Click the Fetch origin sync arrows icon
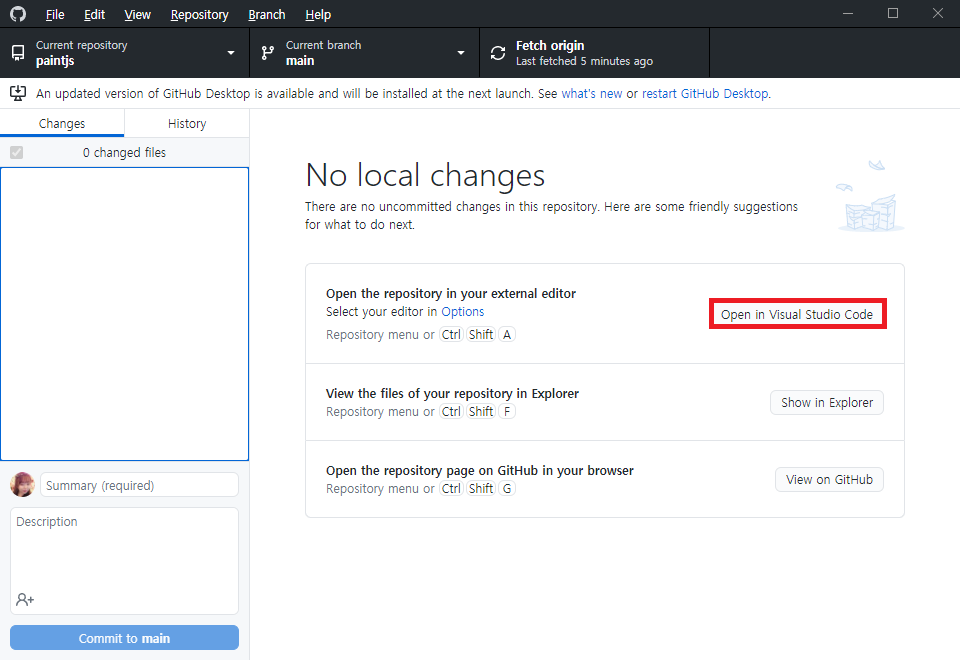The image size is (960, 660). pyautogui.click(x=498, y=53)
